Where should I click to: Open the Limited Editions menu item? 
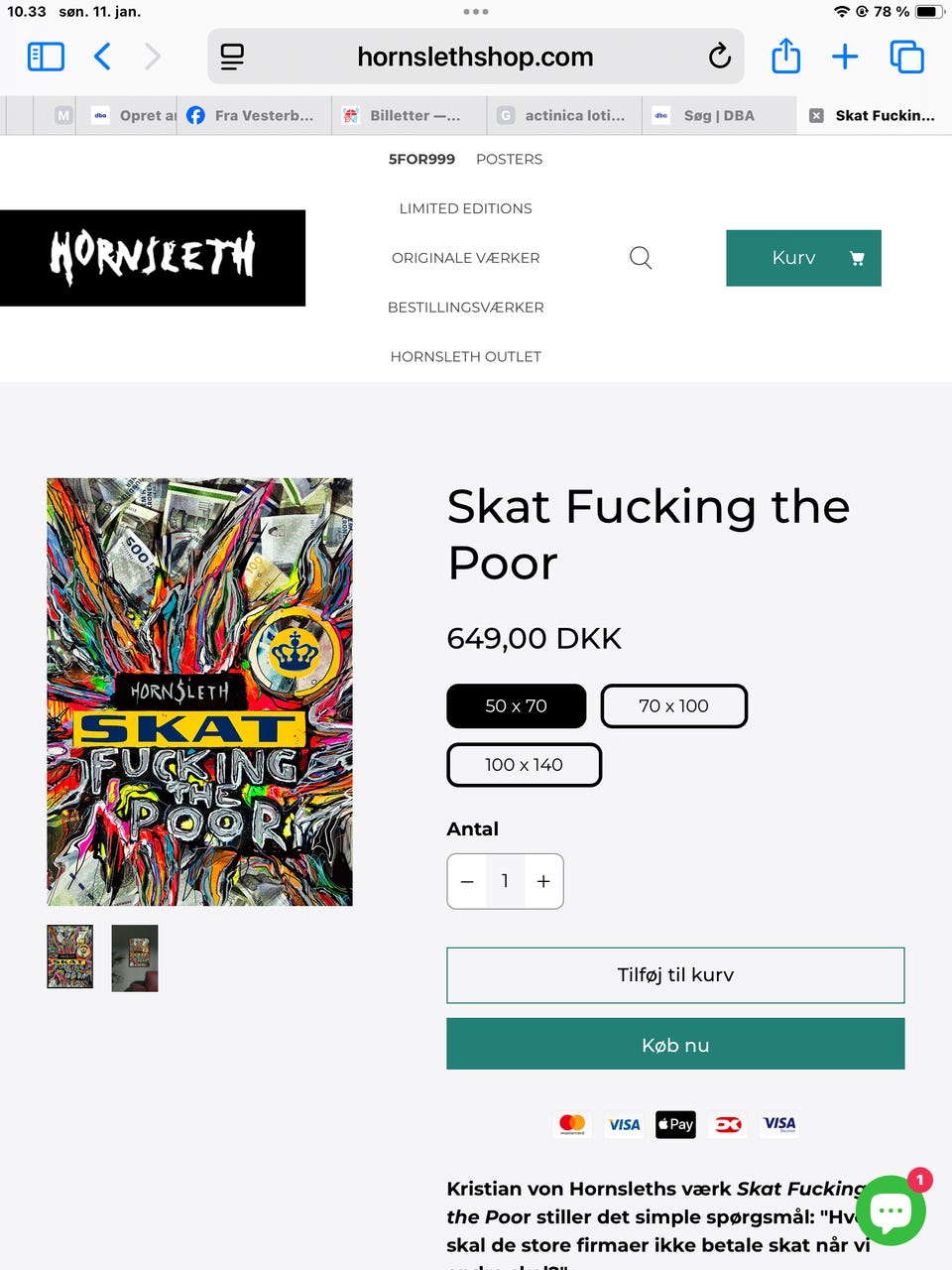465,208
